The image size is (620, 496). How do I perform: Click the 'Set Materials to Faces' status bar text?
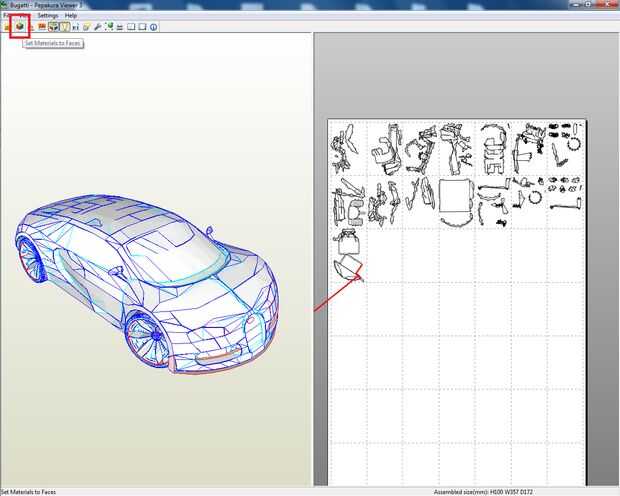[x=28, y=492]
